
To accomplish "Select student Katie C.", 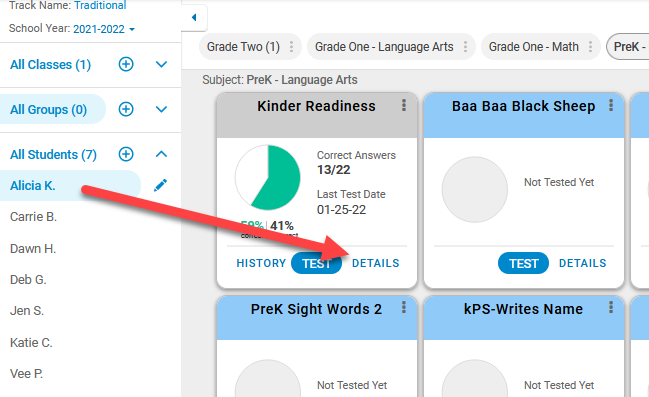I will 31,342.
